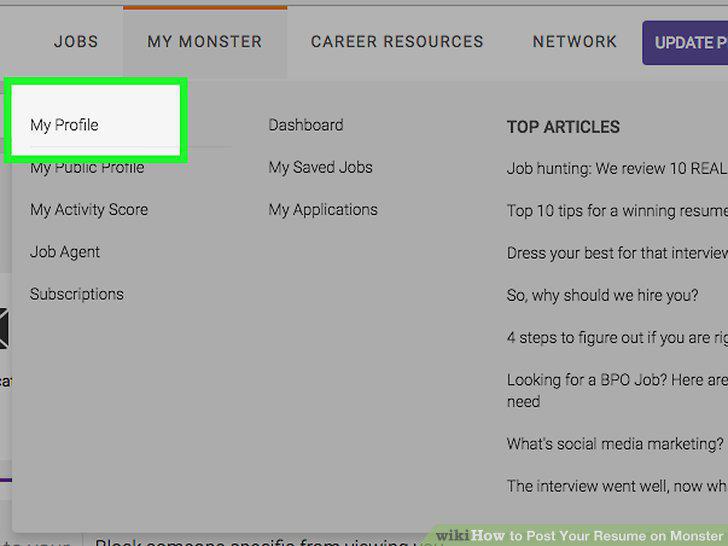Image resolution: width=728 pixels, height=546 pixels.
Task: Open the CAREER RESOURCES menu
Action: tap(397, 41)
